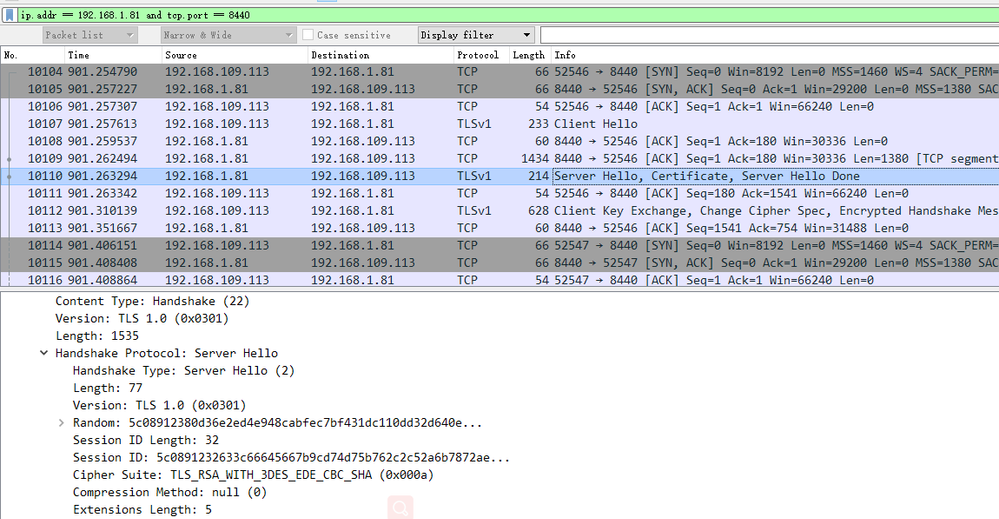This screenshot has width=999, height=519.
Task: Select packet 10106 ACK row
Action: click(x=500, y=106)
